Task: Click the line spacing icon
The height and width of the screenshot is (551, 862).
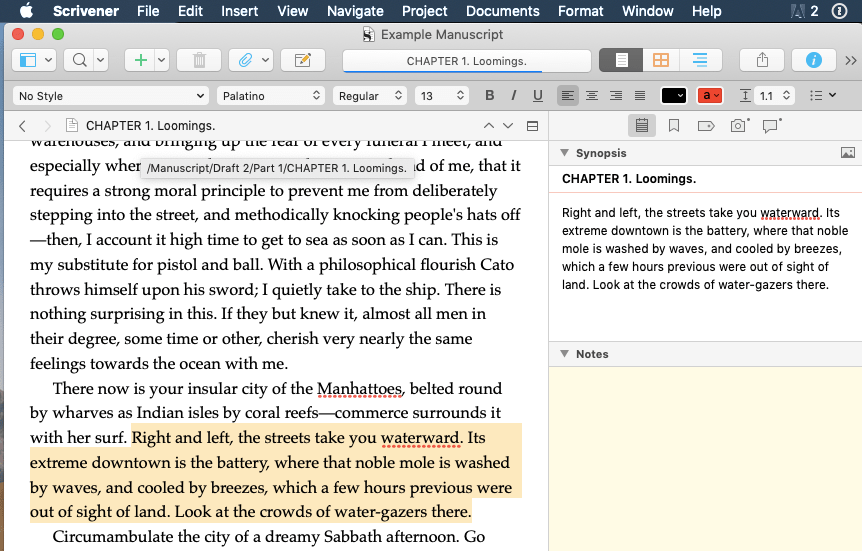Action: (x=745, y=96)
